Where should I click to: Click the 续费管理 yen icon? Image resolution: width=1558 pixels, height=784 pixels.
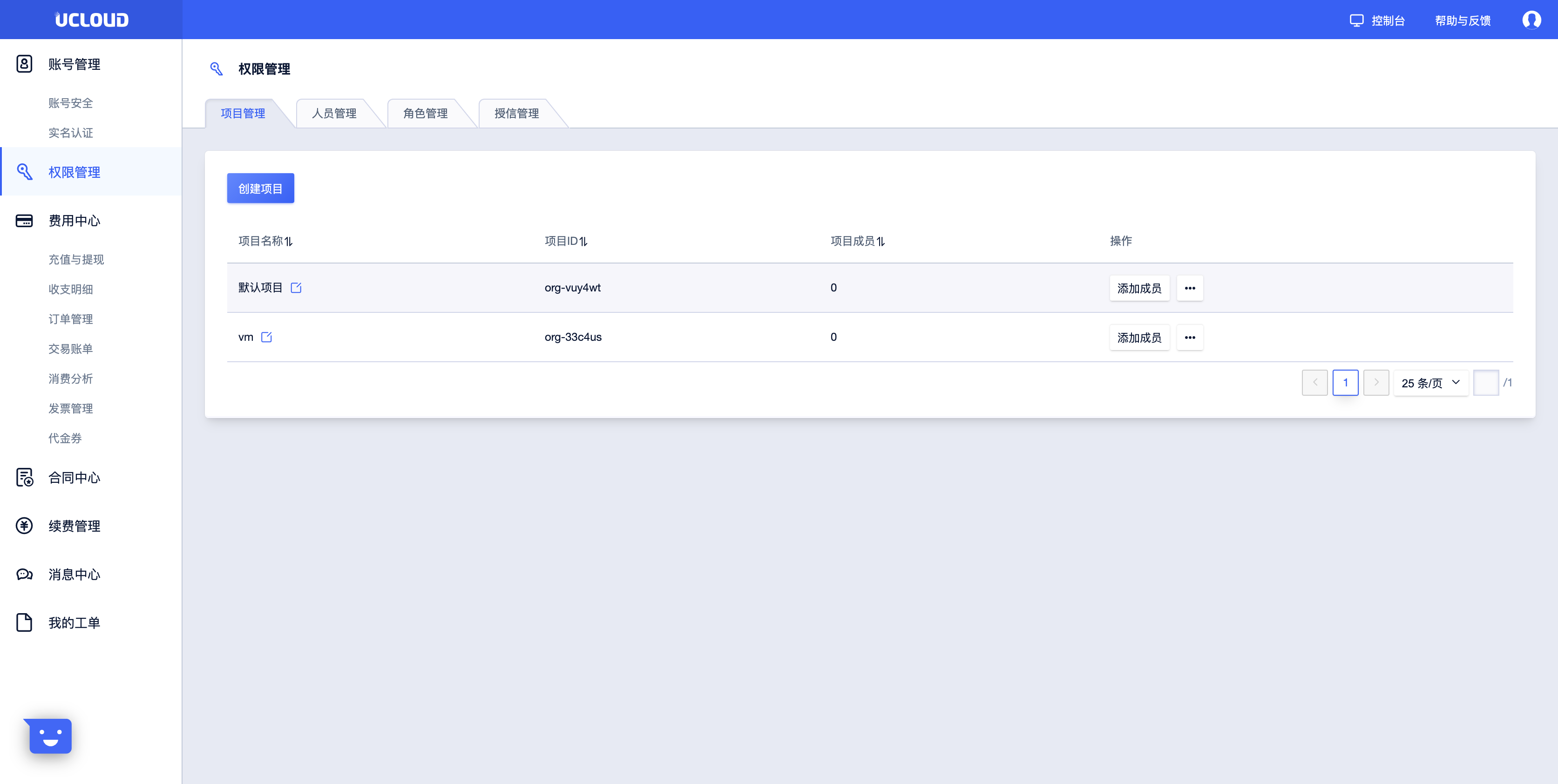tap(24, 526)
